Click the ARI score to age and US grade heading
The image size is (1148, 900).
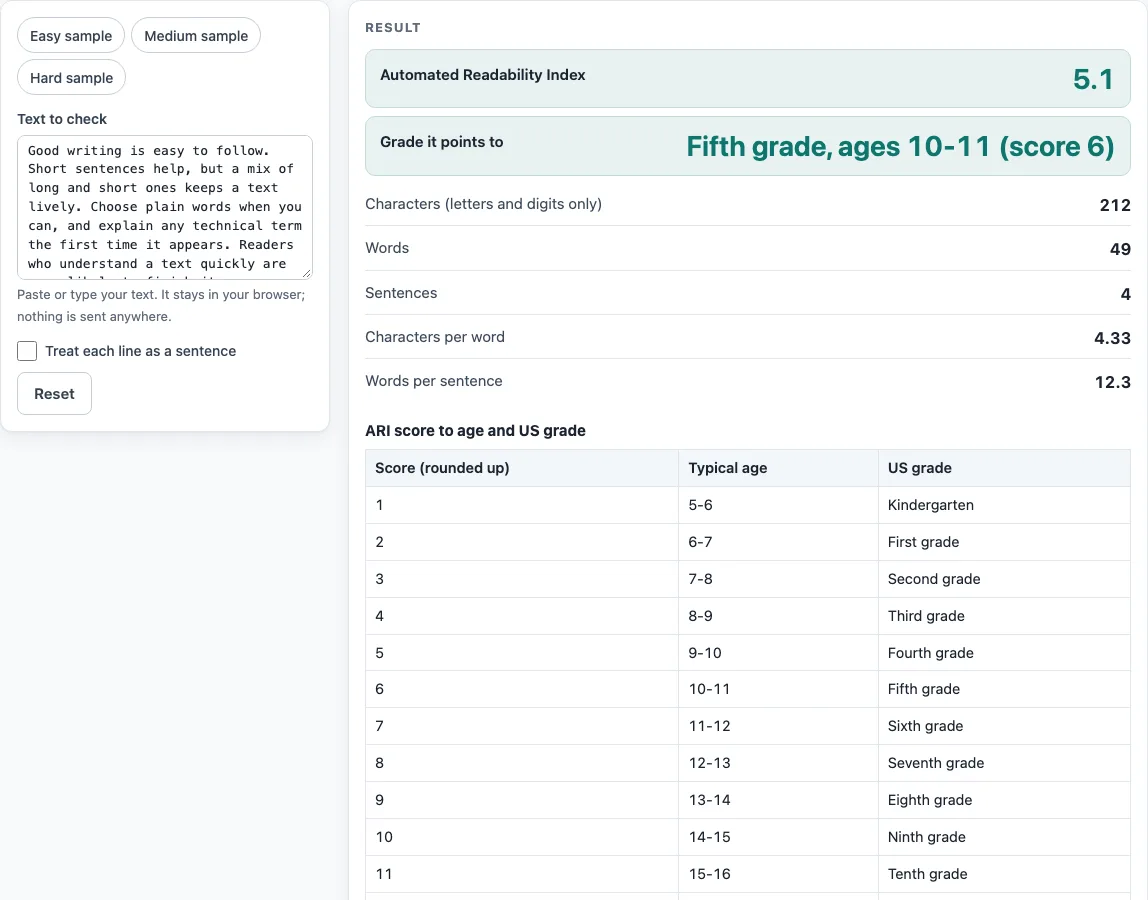[475, 431]
